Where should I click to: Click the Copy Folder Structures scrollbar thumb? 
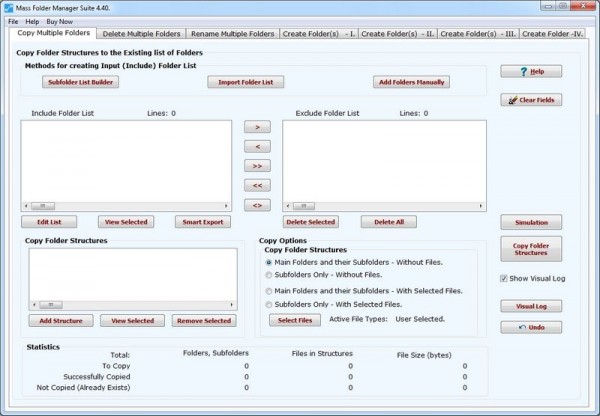coord(51,305)
